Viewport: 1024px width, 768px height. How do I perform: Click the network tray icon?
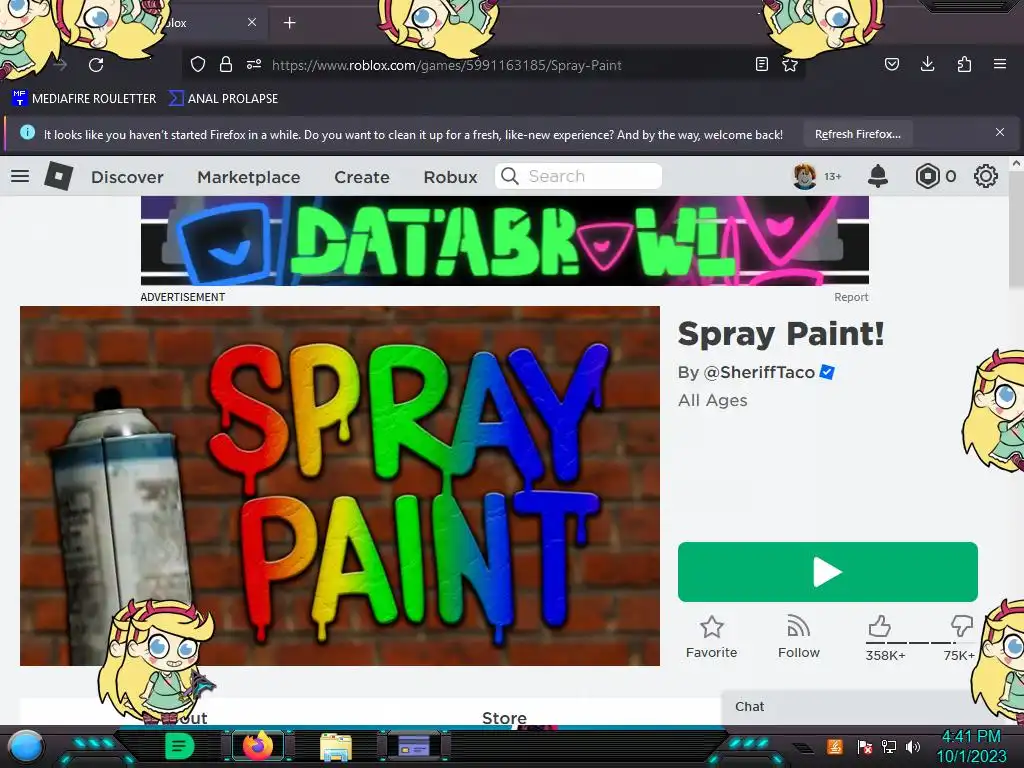point(889,746)
